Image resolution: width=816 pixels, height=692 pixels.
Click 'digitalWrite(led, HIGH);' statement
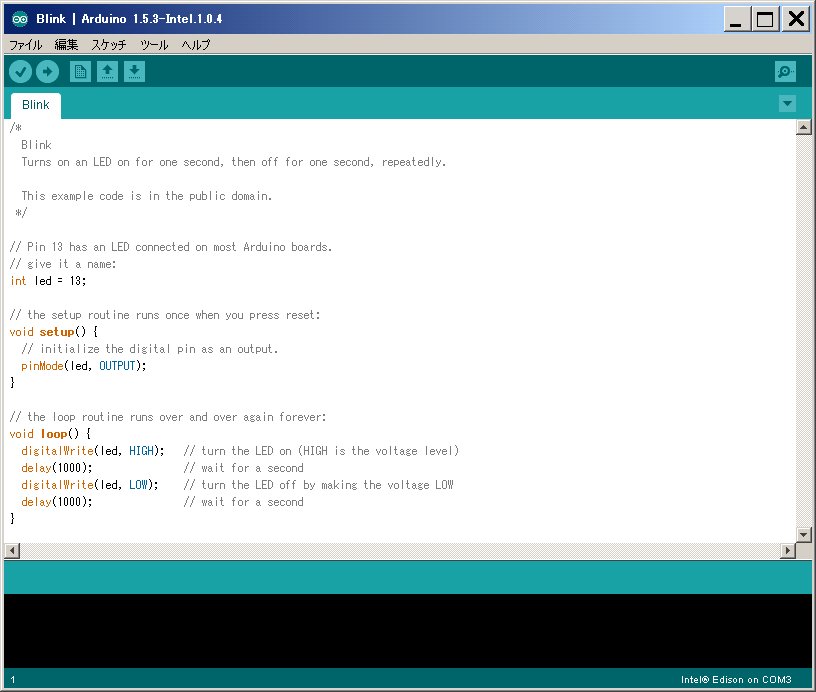coord(93,451)
